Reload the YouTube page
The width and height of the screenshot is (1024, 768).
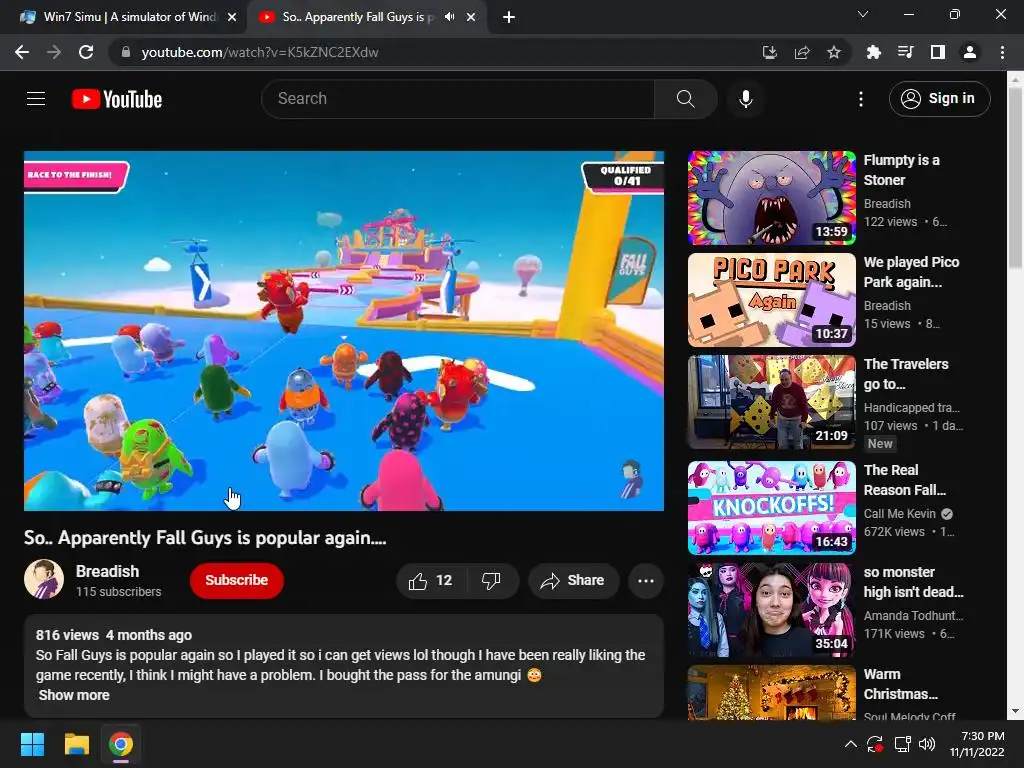click(x=86, y=52)
